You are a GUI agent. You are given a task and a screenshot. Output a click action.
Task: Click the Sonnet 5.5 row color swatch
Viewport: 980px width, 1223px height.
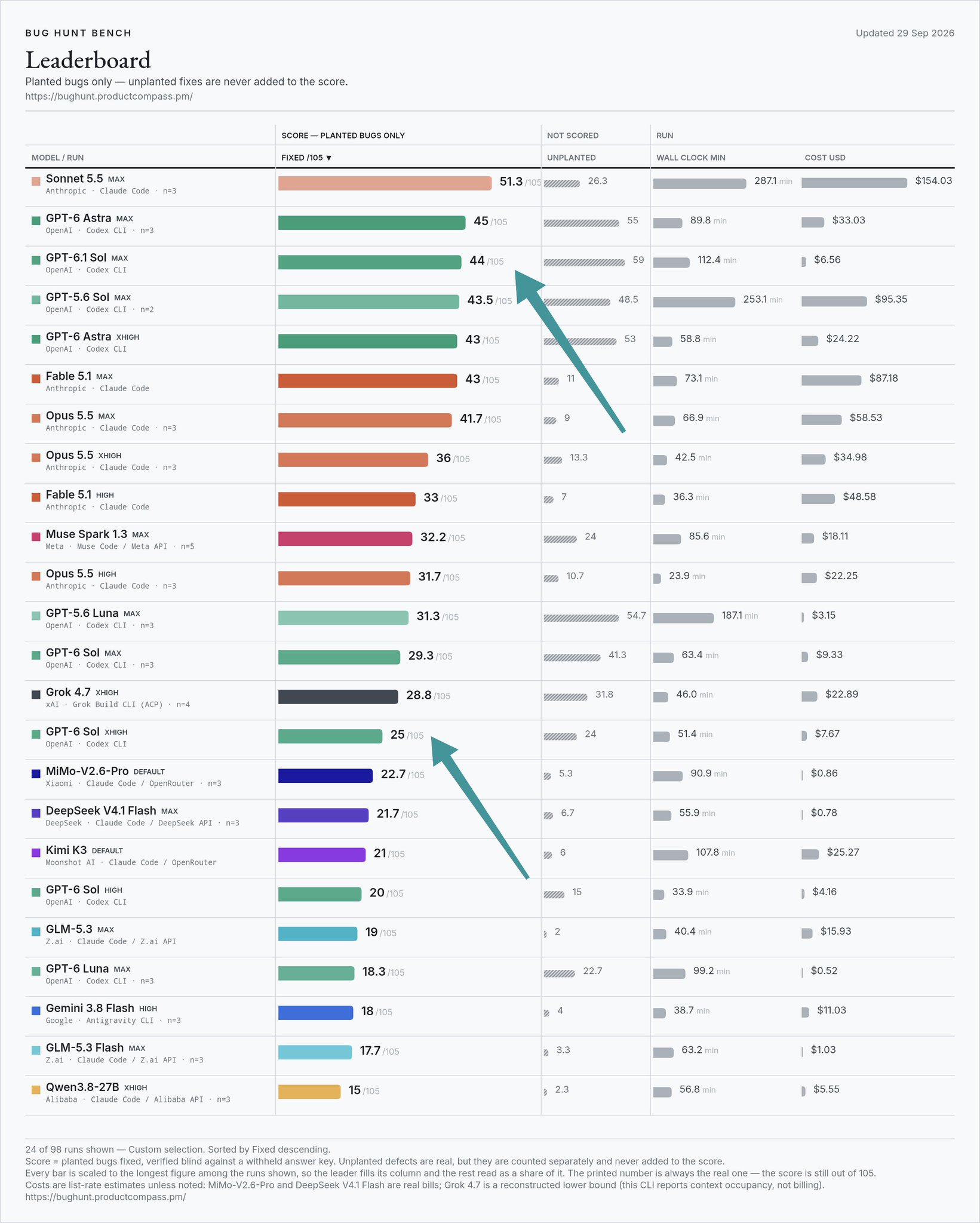click(x=36, y=180)
